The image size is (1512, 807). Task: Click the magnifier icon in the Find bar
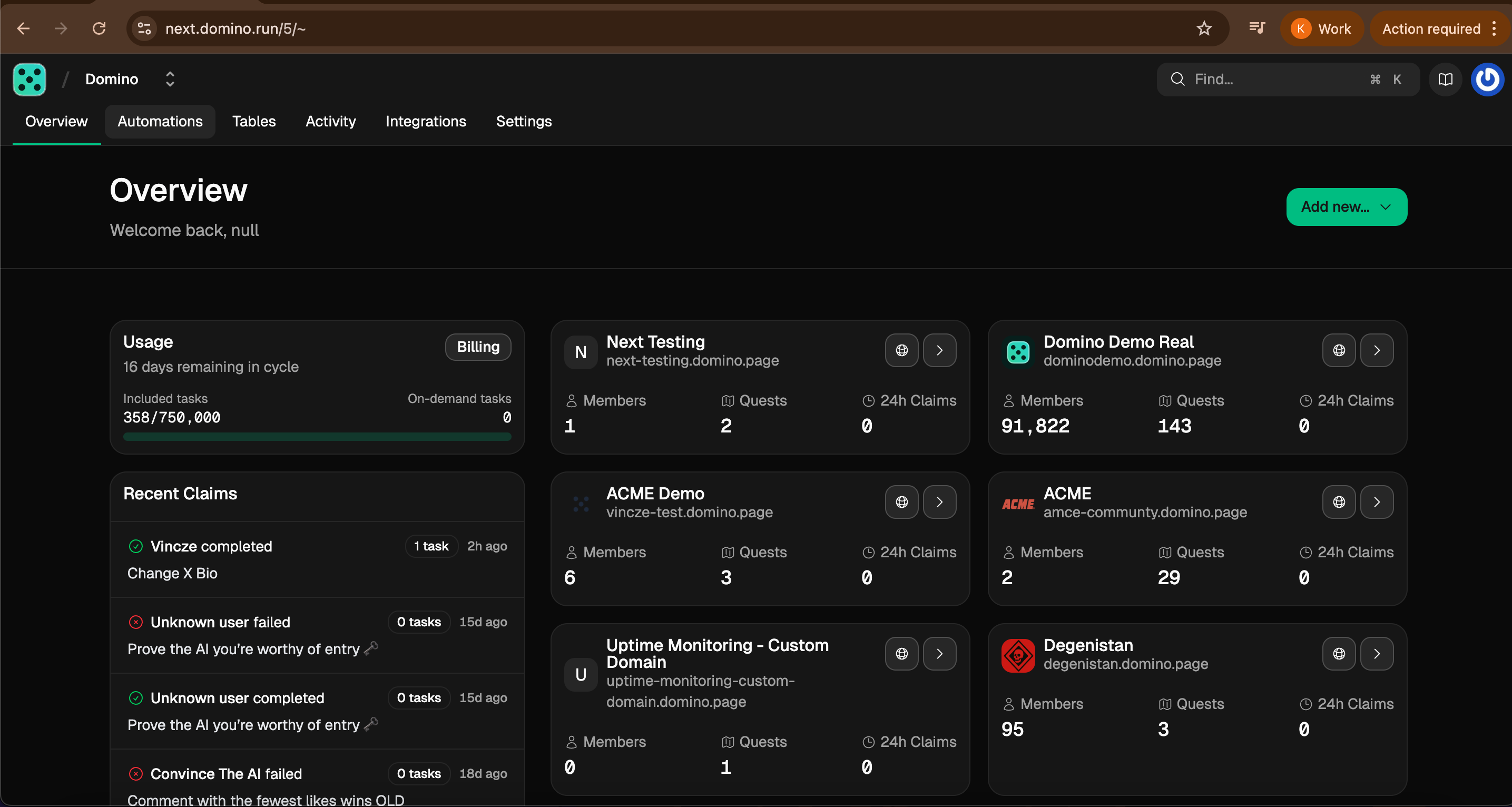click(1178, 79)
